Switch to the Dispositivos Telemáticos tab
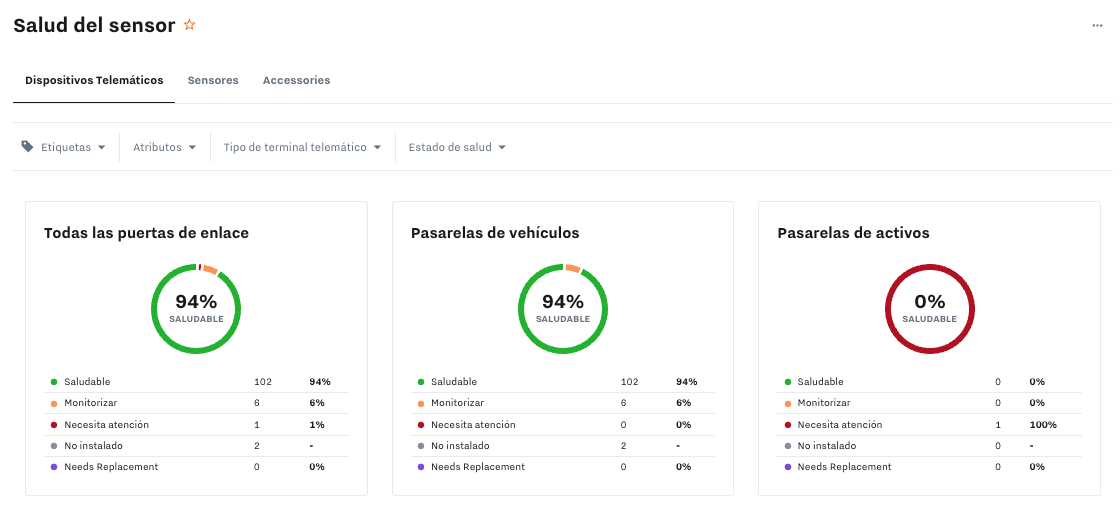 (x=94, y=81)
